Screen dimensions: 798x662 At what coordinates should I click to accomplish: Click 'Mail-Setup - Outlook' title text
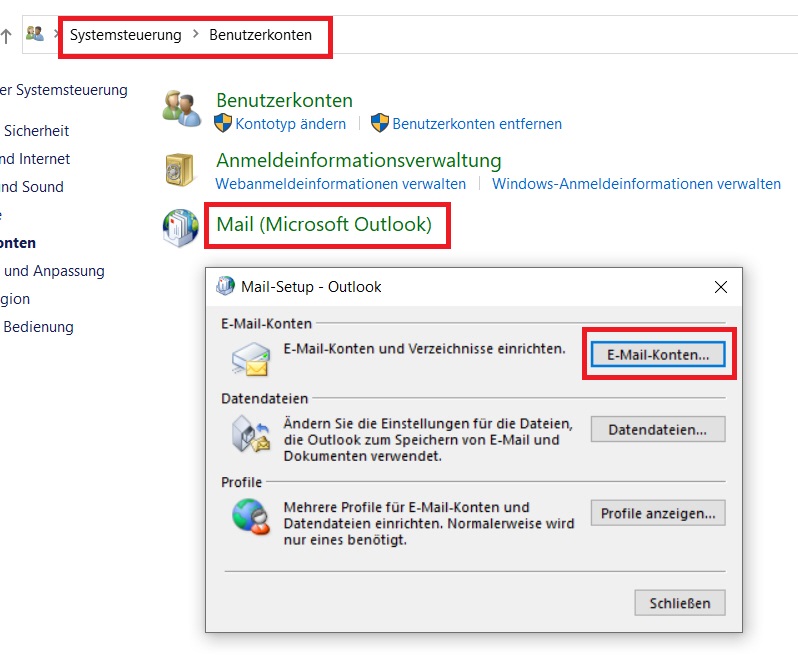[311, 287]
